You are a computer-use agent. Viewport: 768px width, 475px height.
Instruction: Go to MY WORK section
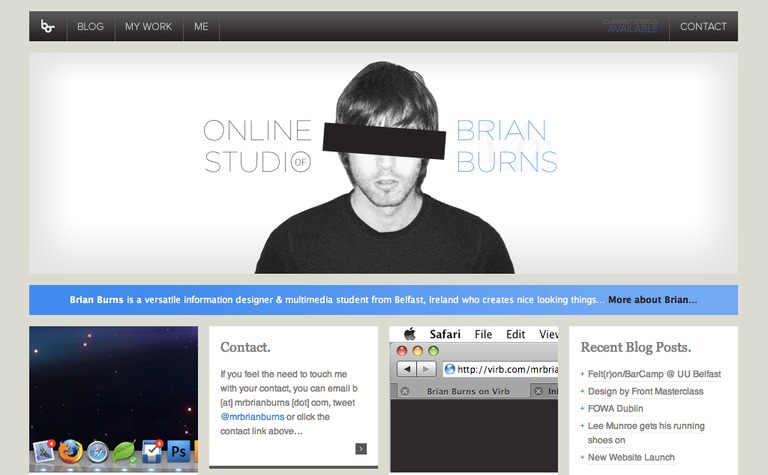148,26
